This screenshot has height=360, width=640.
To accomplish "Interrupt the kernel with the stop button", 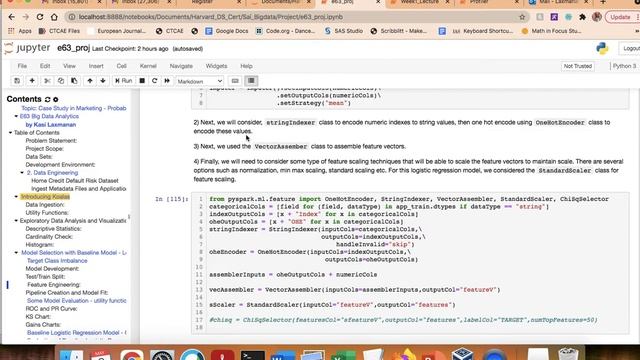I will (x=142, y=81).
